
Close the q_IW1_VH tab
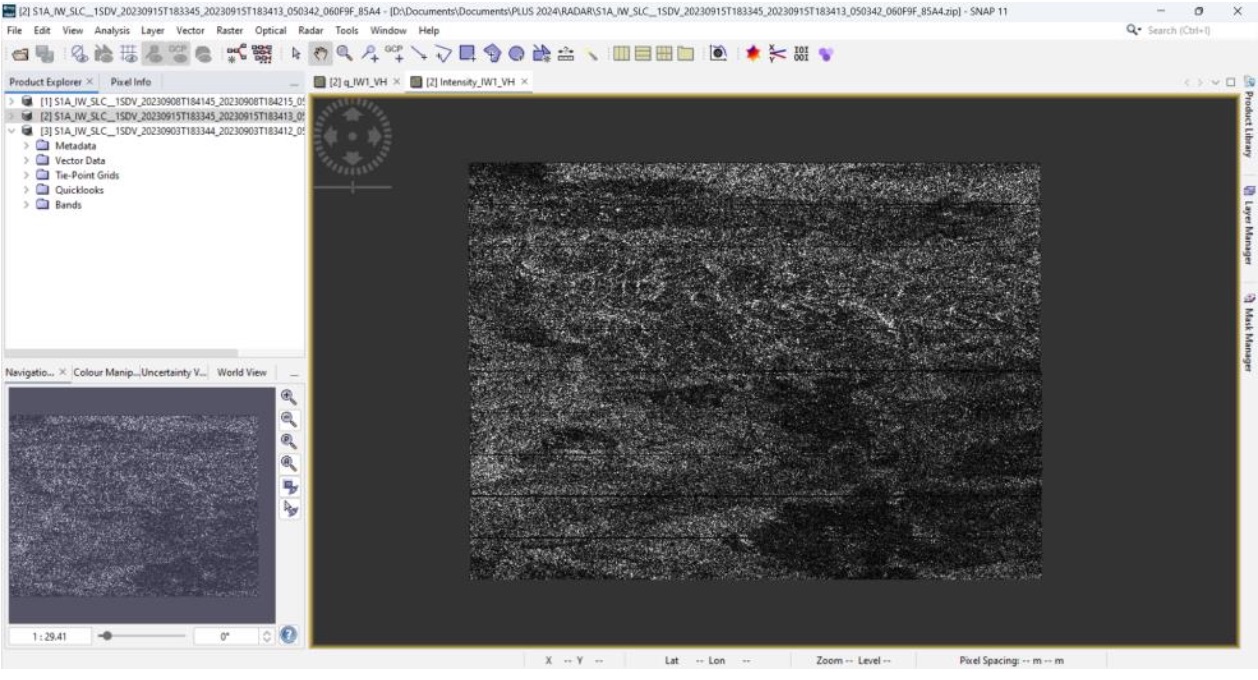(396, 82)
